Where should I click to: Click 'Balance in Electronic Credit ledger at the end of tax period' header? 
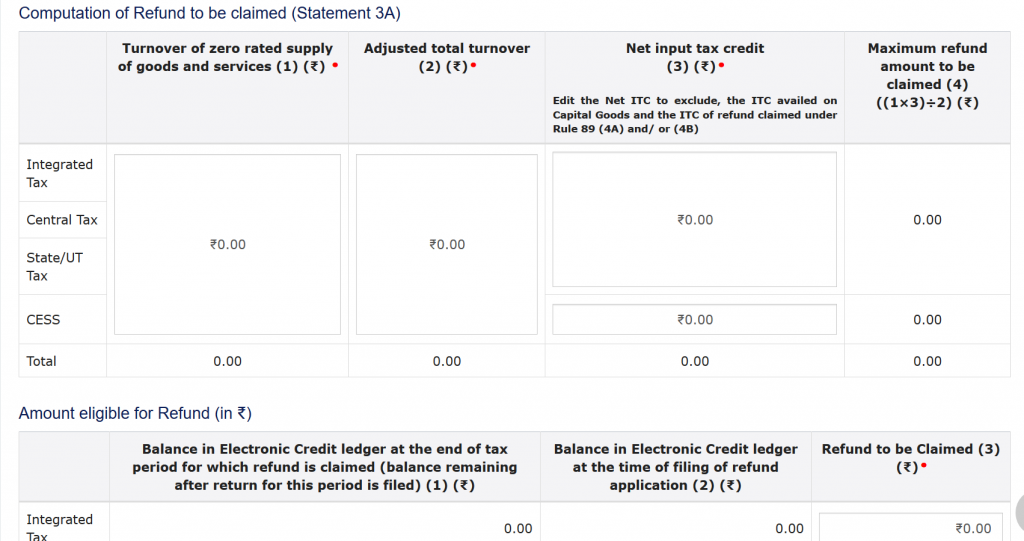[x=325, y=467]
